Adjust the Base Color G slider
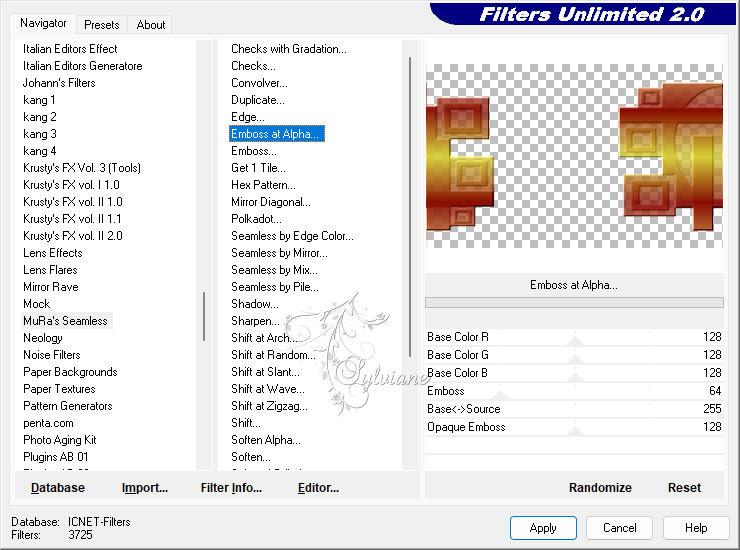Image resolution: width=740 pixels, height=550 pixels. click(x=574, y=355)
